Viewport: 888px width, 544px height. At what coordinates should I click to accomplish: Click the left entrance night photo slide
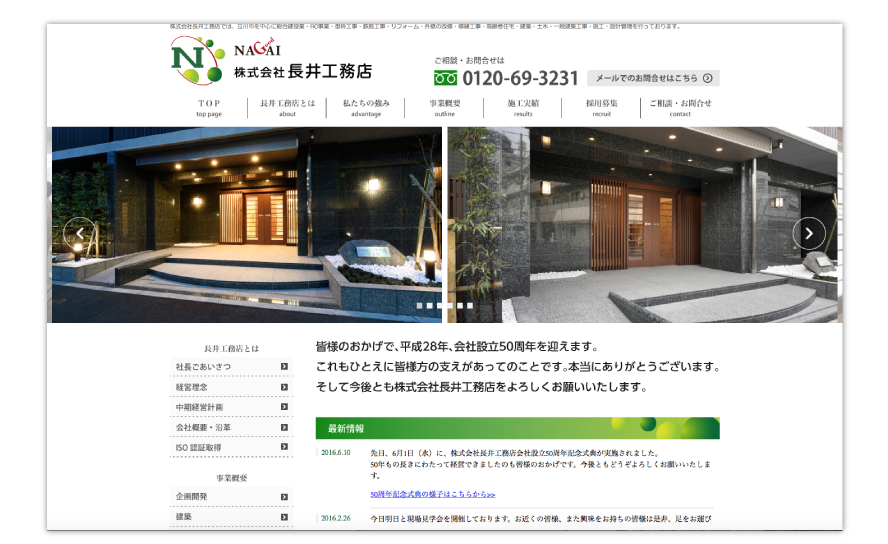point(247,225)
